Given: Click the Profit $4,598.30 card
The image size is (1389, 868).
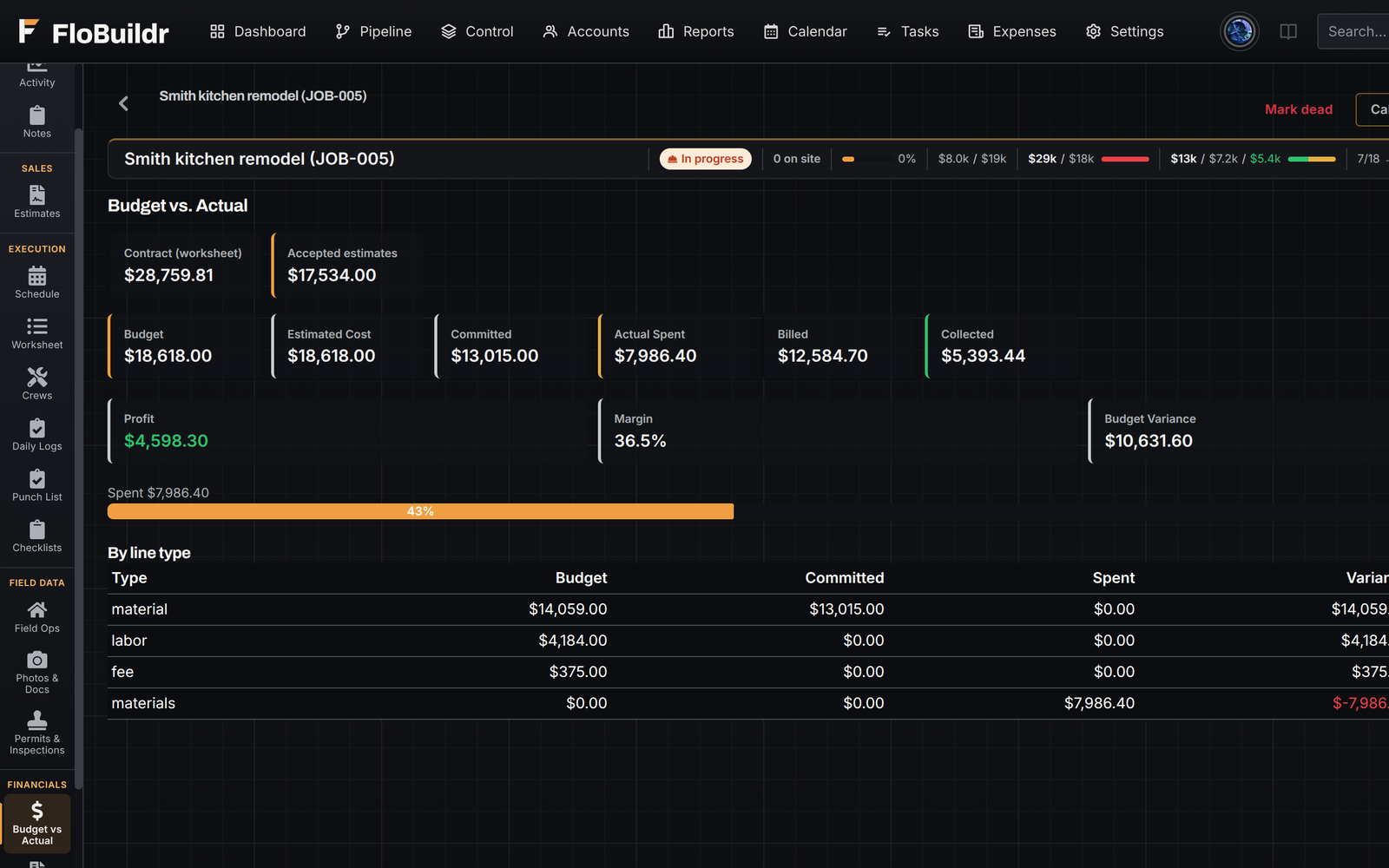Looking at the screenshot, I should tap(349, 431).
